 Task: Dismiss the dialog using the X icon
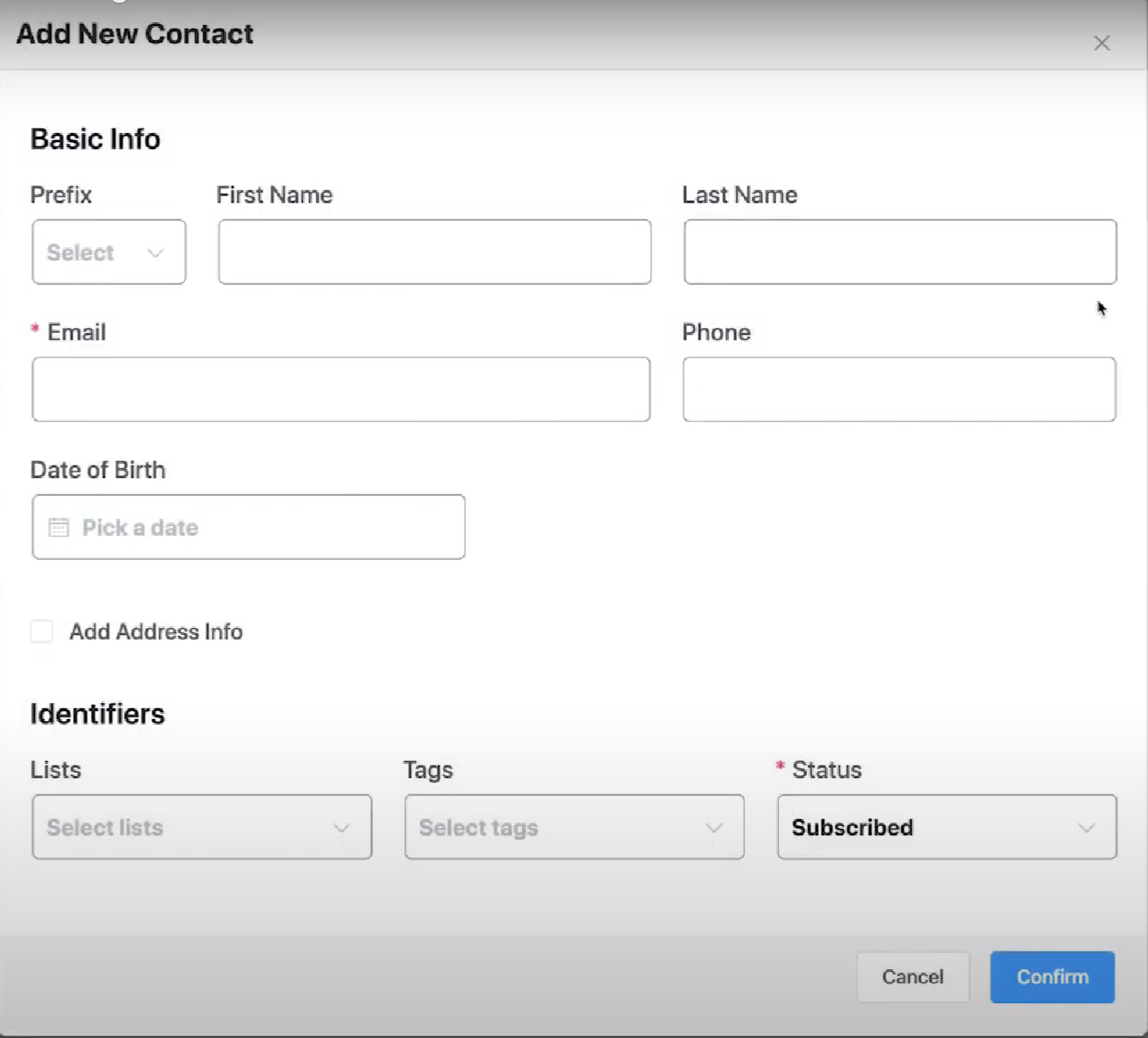pyautogui.click(x=1102, y=43)
